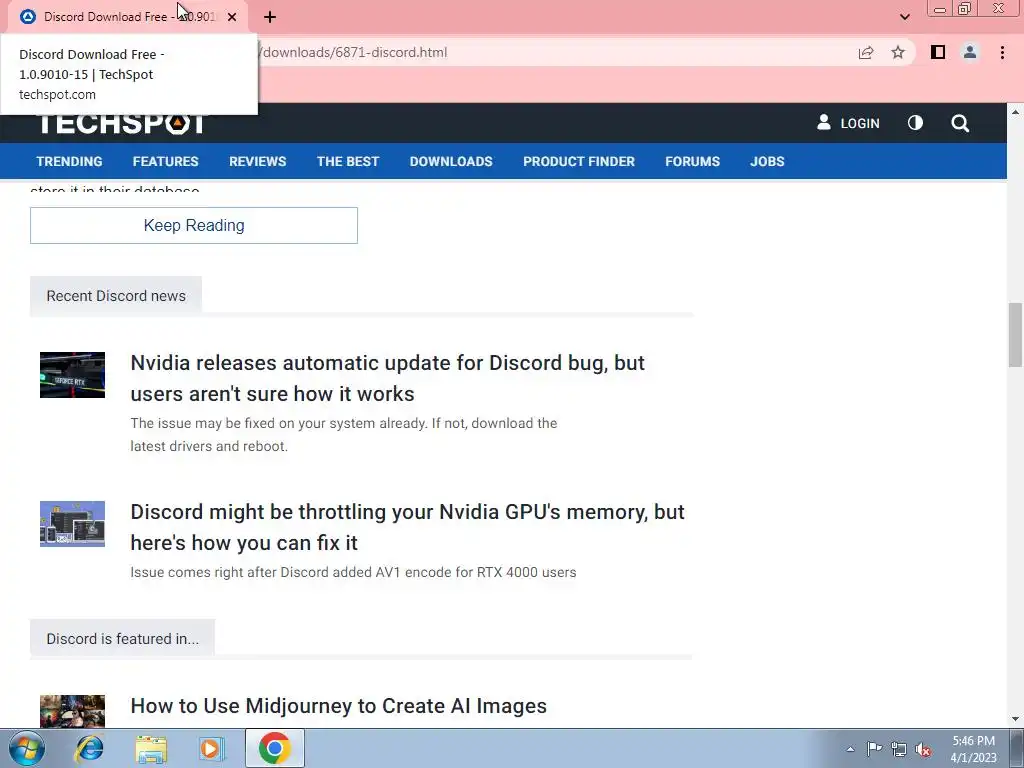Open the Action Center flag icon
The image size is (1024, 768).
point(874,748)
